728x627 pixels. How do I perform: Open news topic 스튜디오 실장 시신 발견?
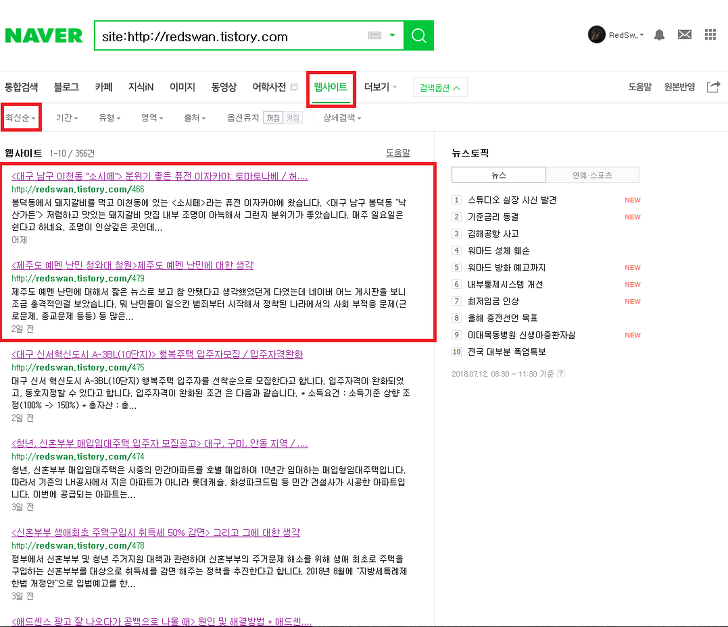click(x=512, y=200)
